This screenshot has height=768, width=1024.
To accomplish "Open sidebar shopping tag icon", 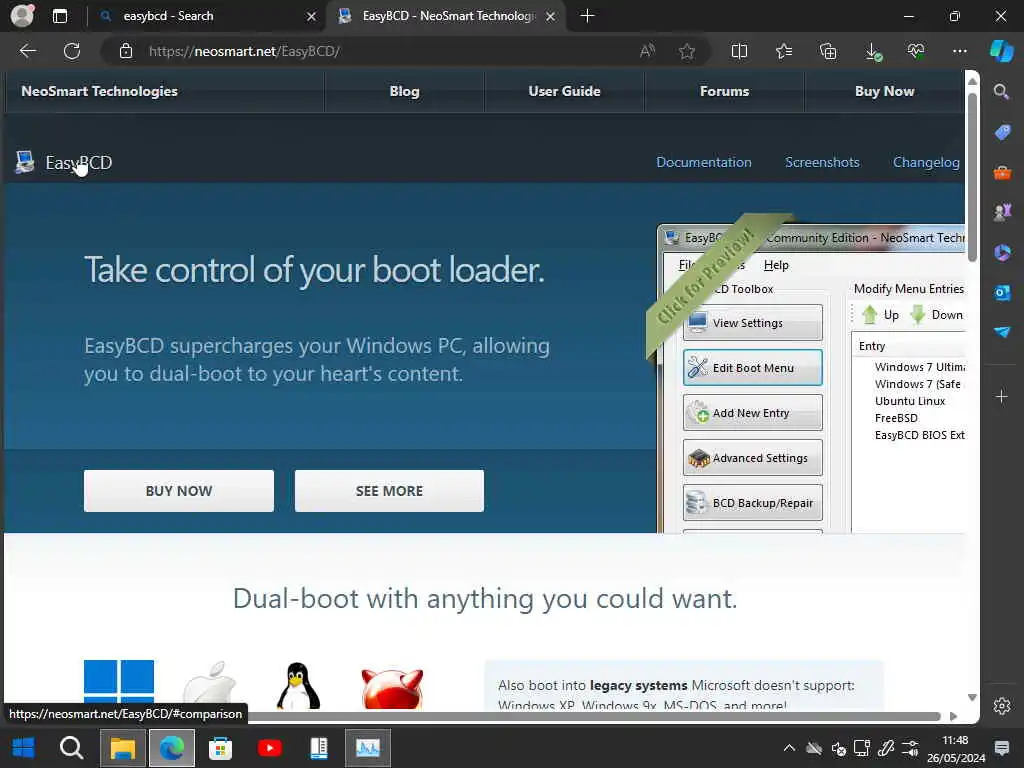I will pos(1002,133).
